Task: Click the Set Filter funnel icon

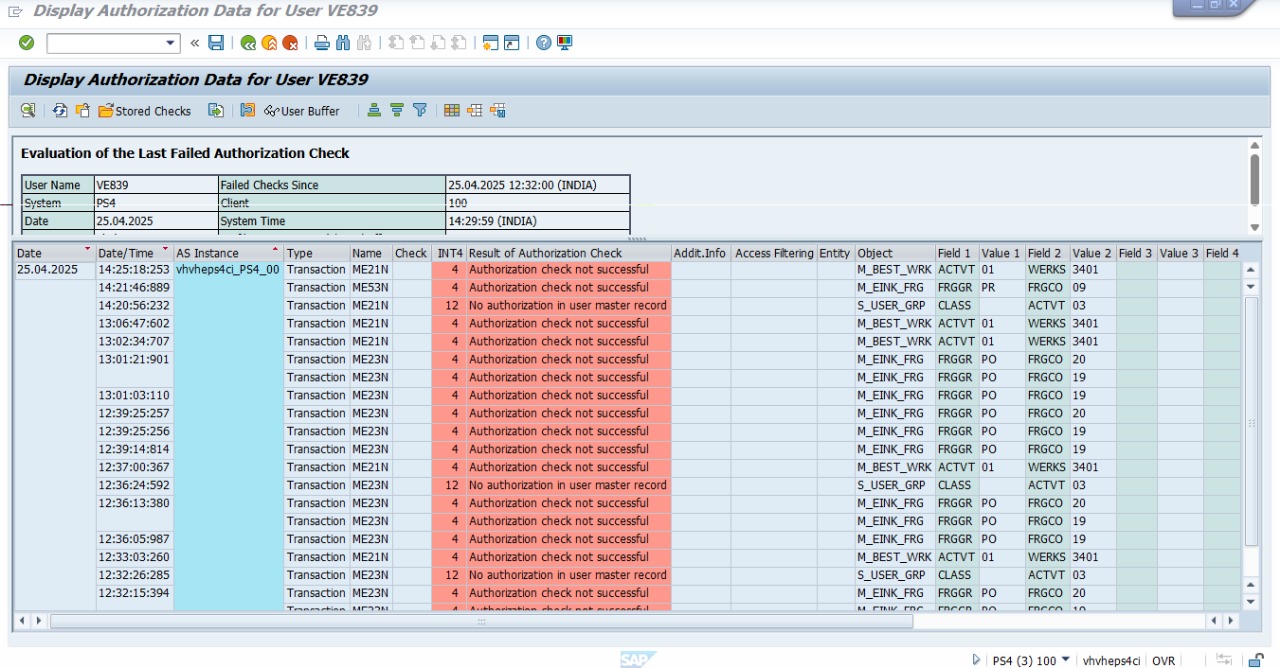Action: (420, 110)
